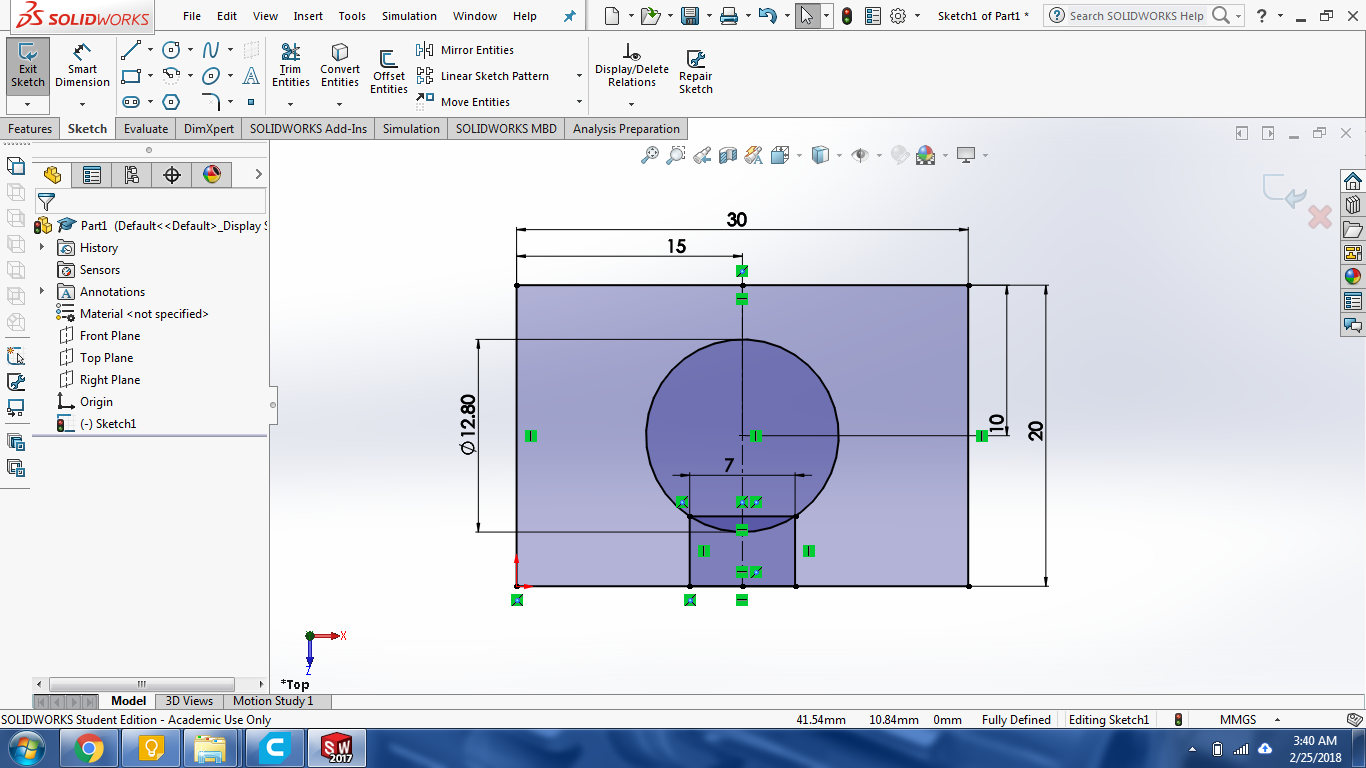Select the Trim Entities tool
The image size is (1366, 768).
(290, 65)
